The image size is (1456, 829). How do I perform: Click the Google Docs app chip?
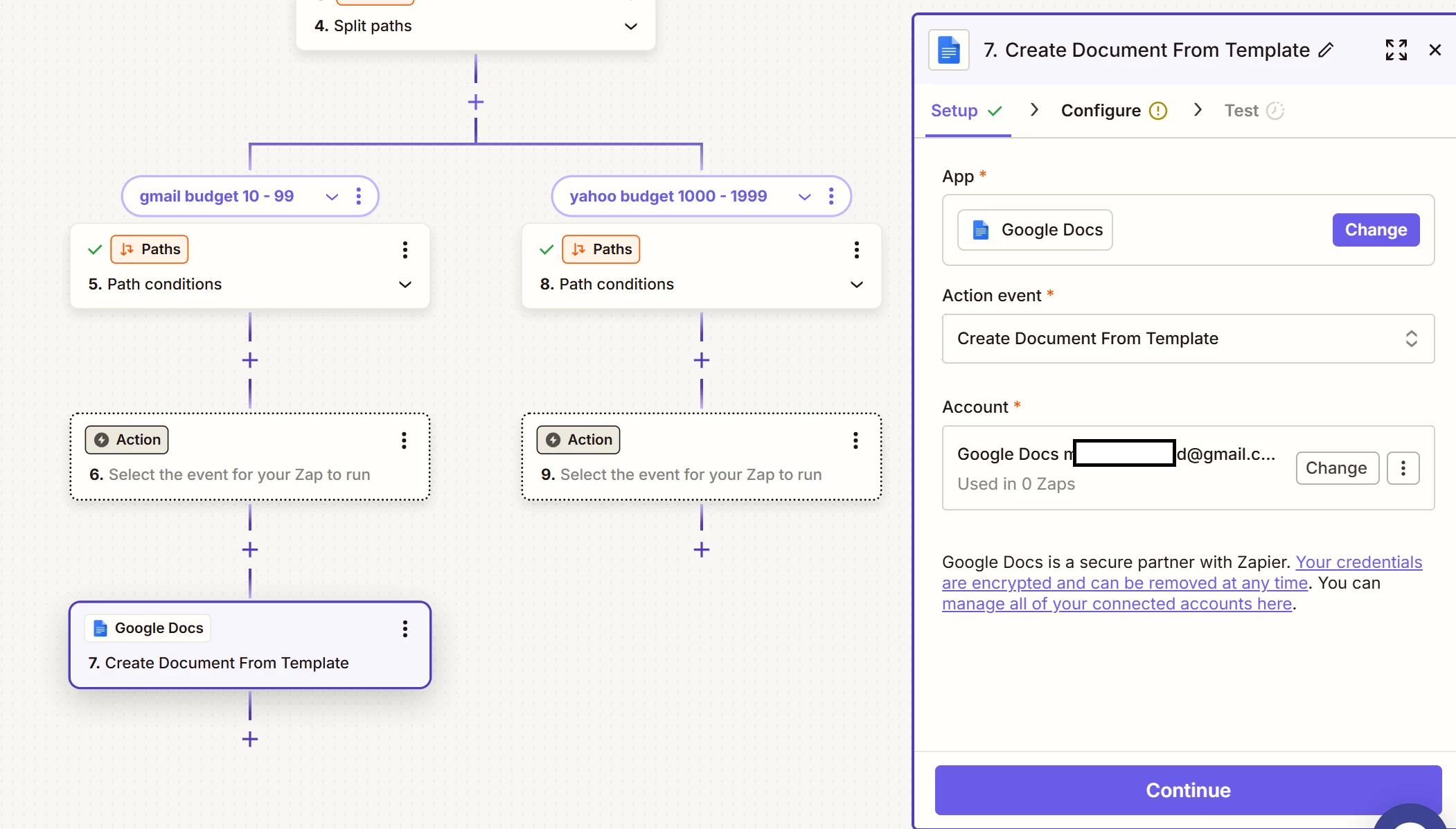1035,230
